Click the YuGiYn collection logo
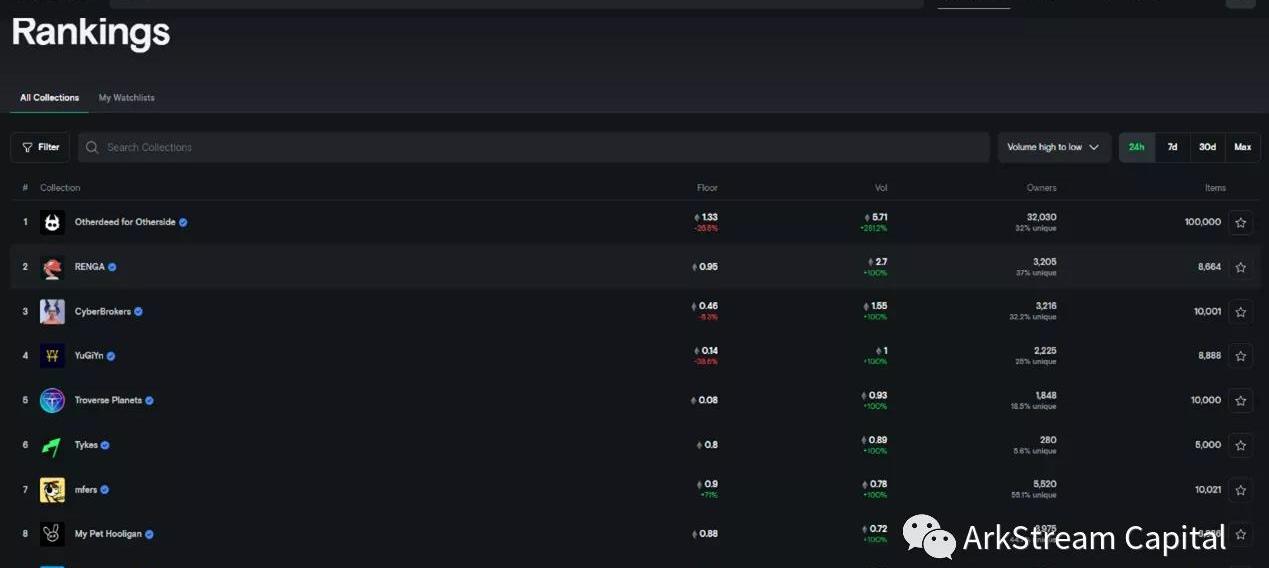The height and width of the screenshot is (568, 1269). 52,356
